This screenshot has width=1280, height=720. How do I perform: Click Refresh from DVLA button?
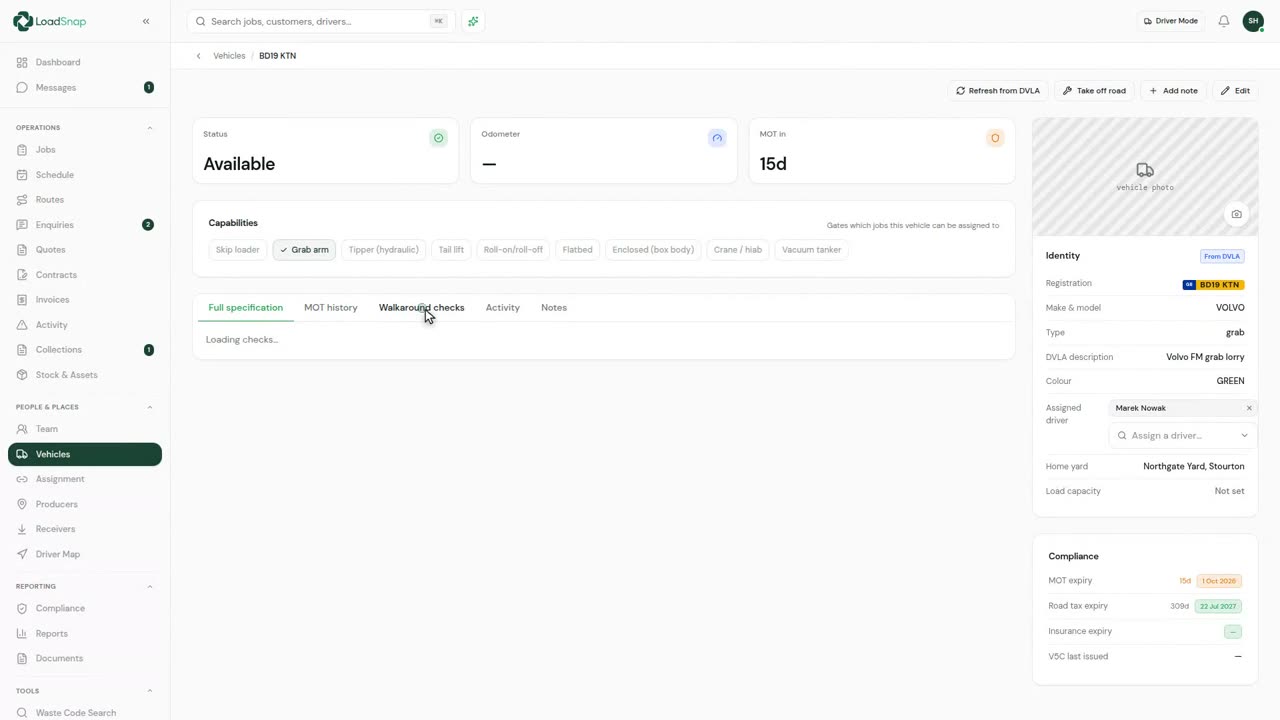tap(998, 91)
